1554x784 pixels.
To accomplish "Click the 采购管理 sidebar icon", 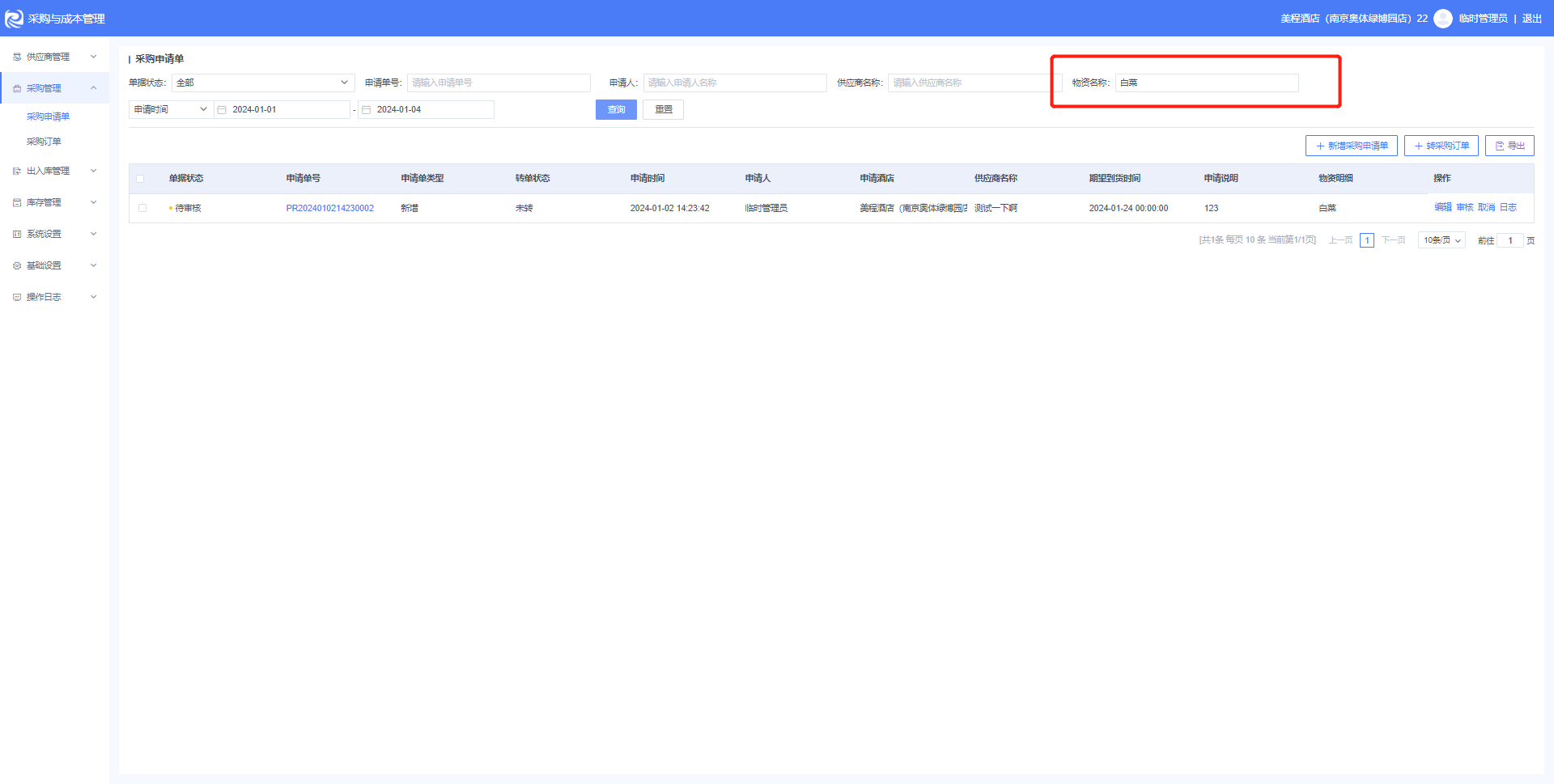I will click(x=17, y=88).
